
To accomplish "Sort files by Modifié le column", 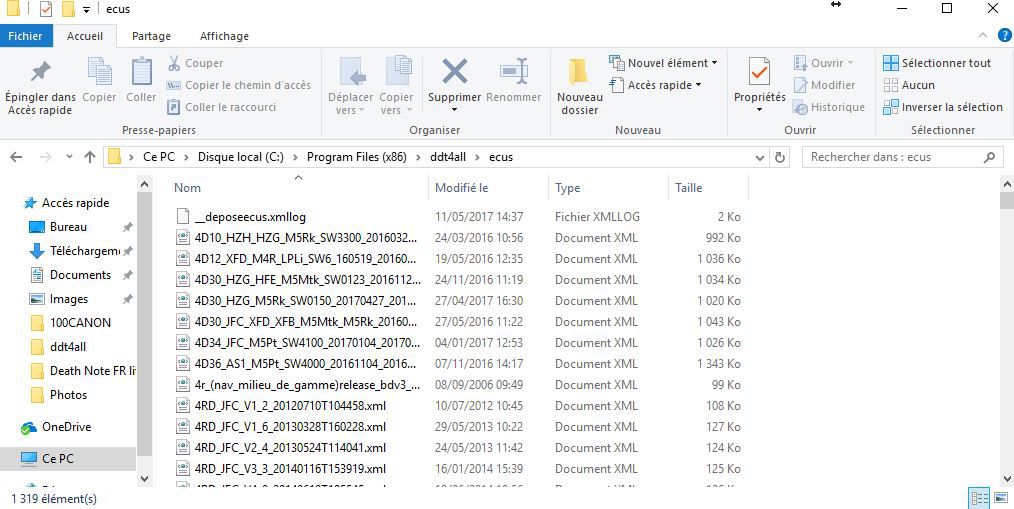I will pyautogui.click(x=462, y=188).
